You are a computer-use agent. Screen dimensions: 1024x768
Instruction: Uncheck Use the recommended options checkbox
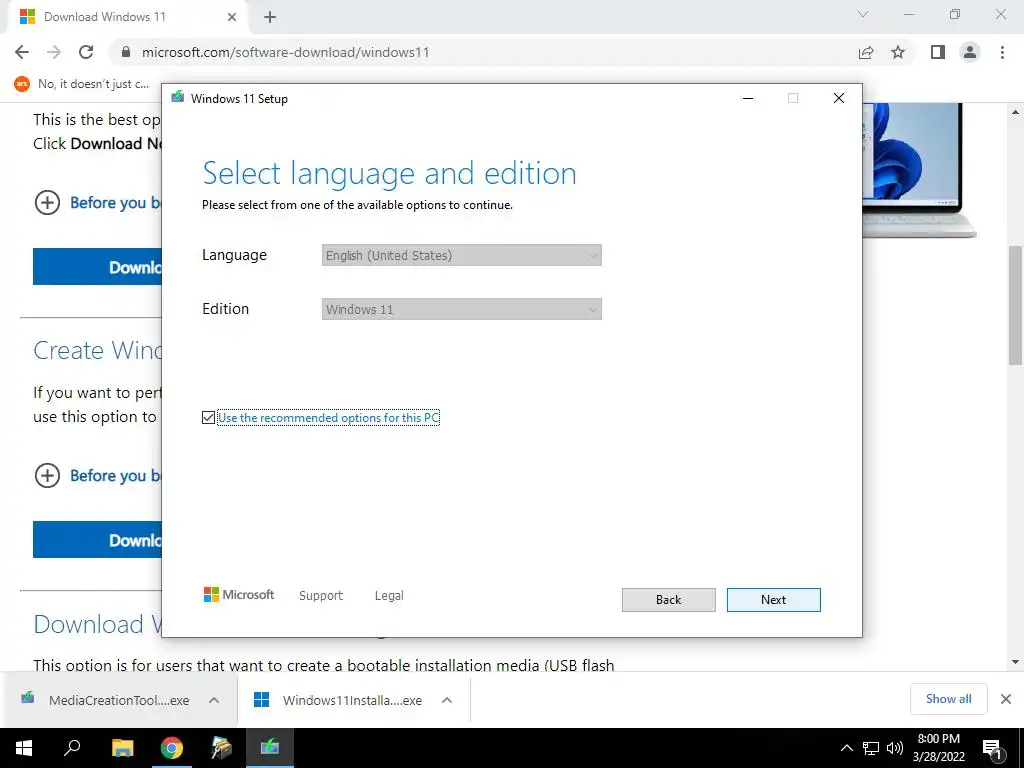(208, 417)
